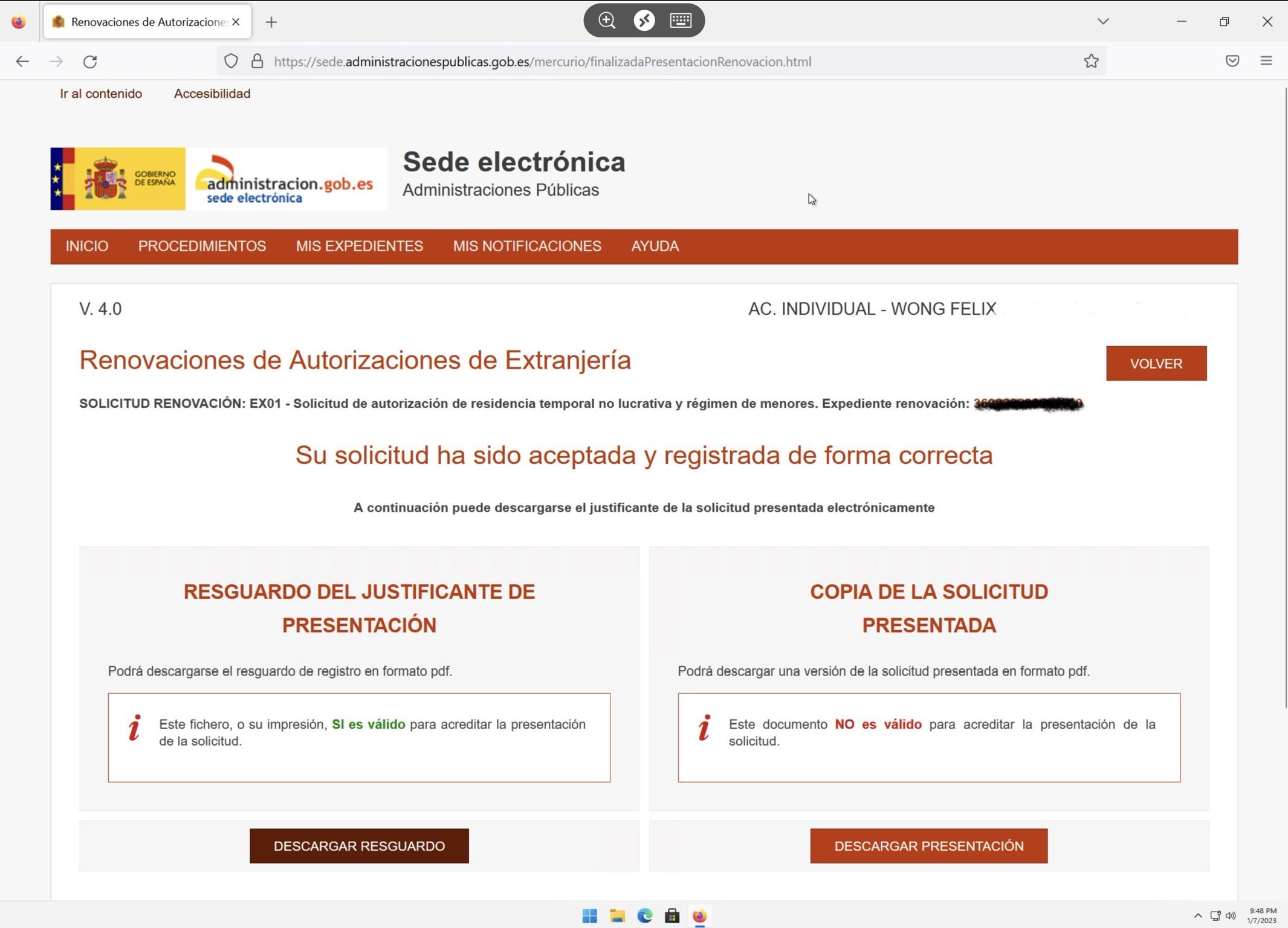The height and width of the screenshot is (928, 1288).
Task: Open File Explorer from the taskbar
Action: [617, 916]
